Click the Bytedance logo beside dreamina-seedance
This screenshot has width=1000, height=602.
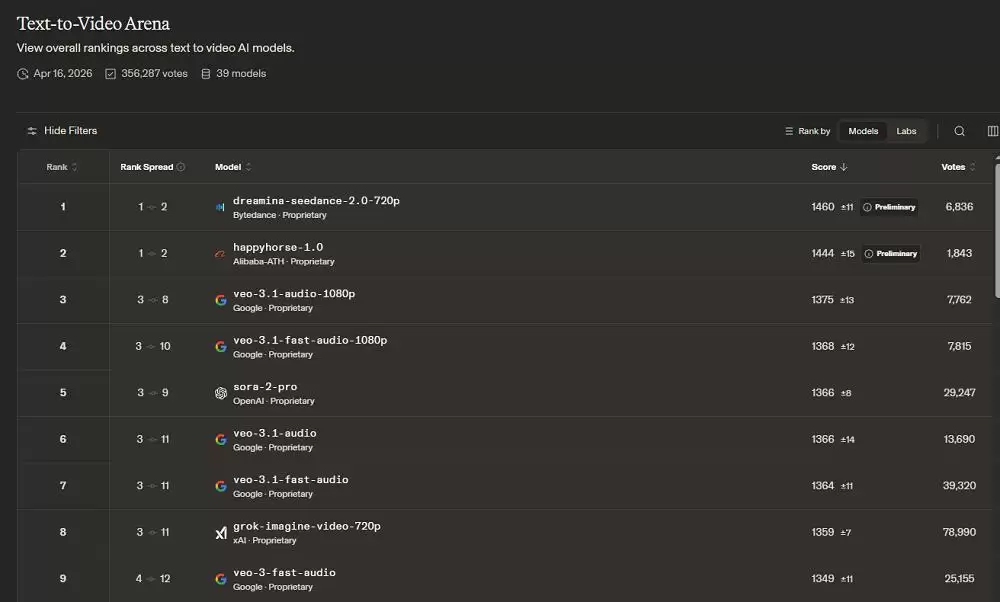coord(220,207)
